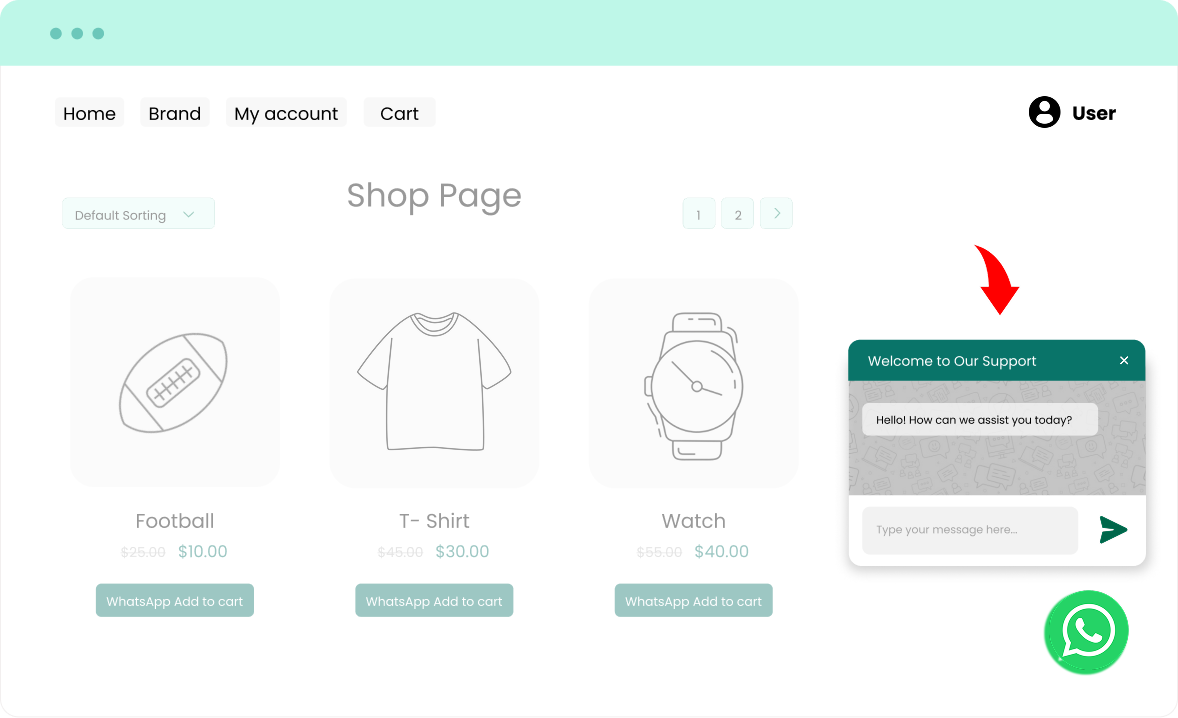Open the Cart menu item
This screenshot has height=718, width=1178.
click(400, 113)
